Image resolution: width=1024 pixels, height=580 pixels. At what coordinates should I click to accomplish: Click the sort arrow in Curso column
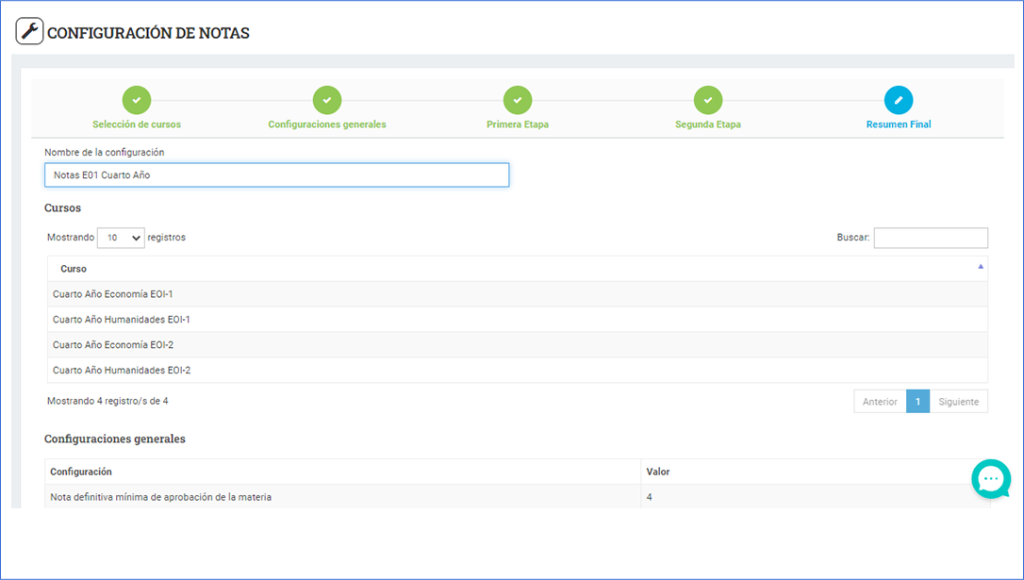[980, 267]
